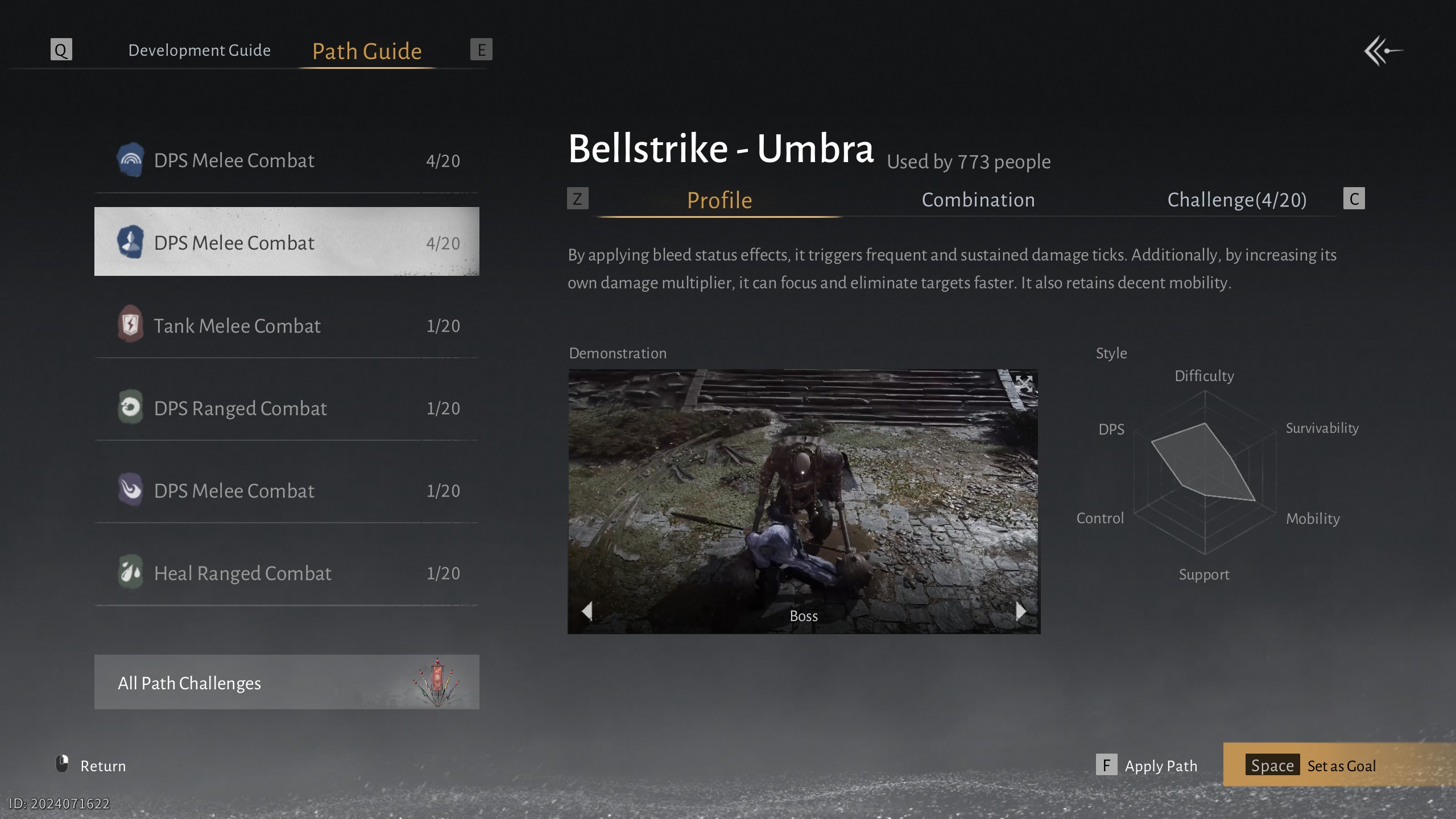1456x819 pixels.
Task: Click the Apply Path button
Action: click(1147, 765)
